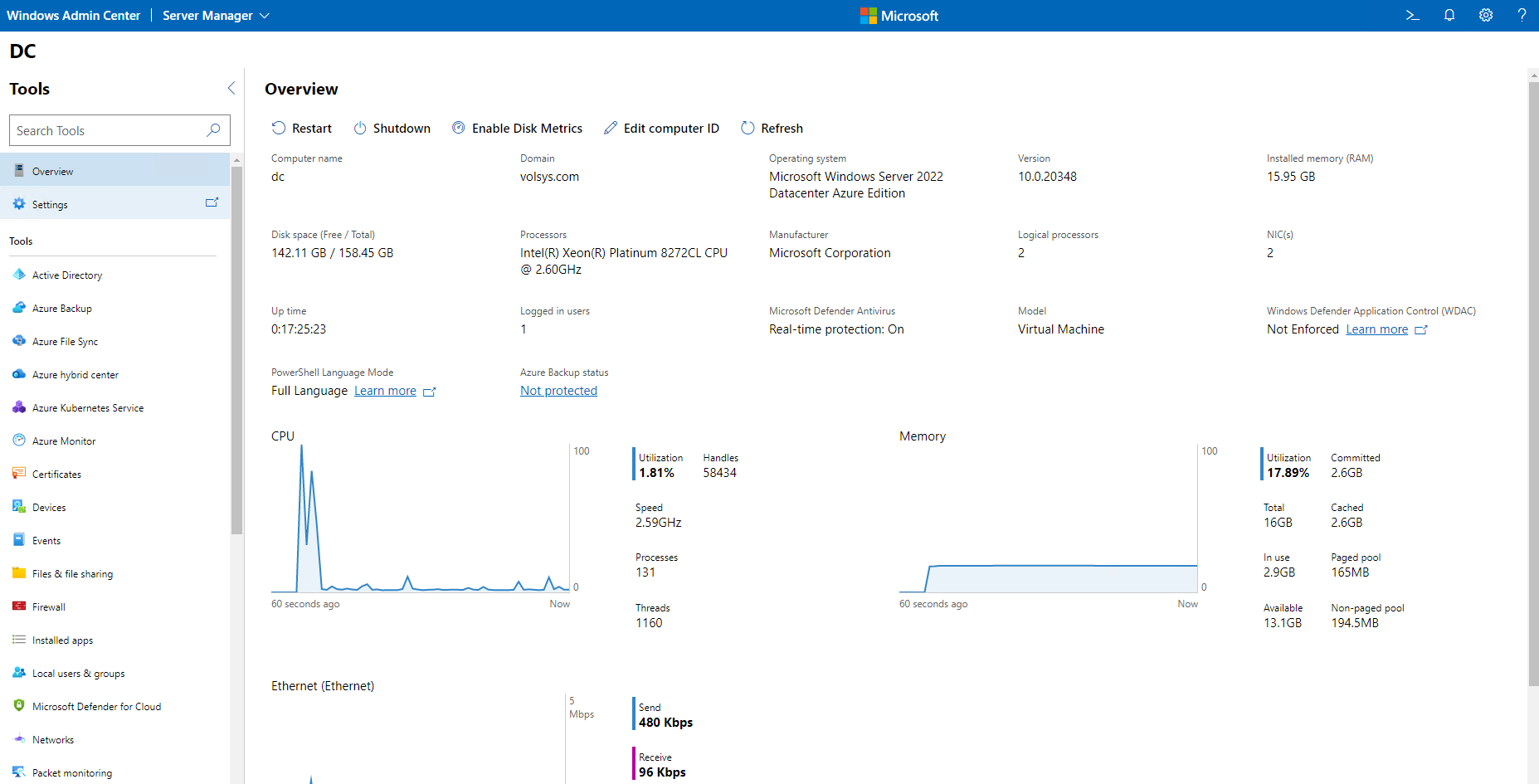This screenshot has width=1539, height=784.
Task: Click the Azure File Sync icon
Action: coord(19,341)
